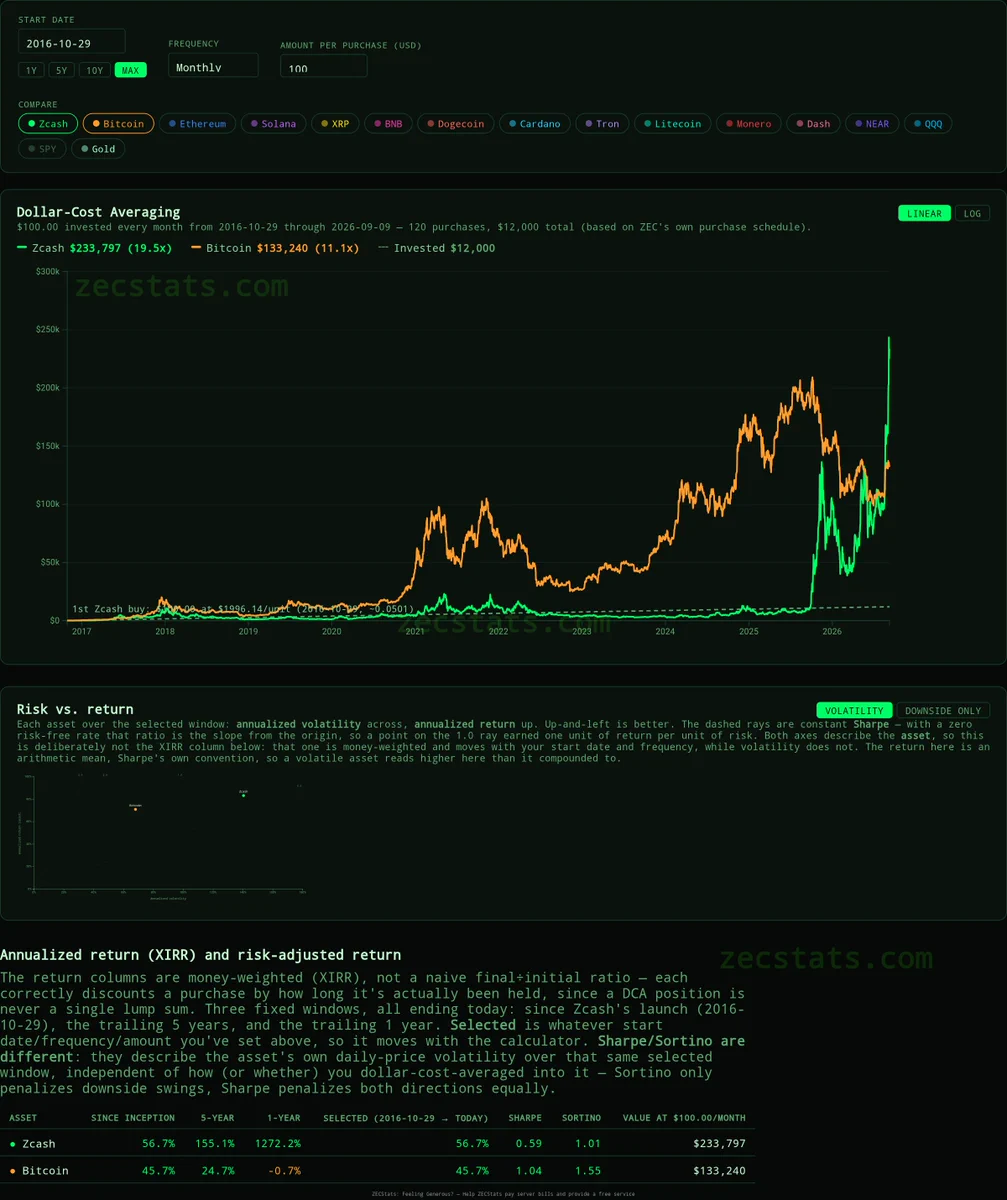Enable Solana in the compare list
Screen dimensions: 1007x1200
click(x=274, y=124)
